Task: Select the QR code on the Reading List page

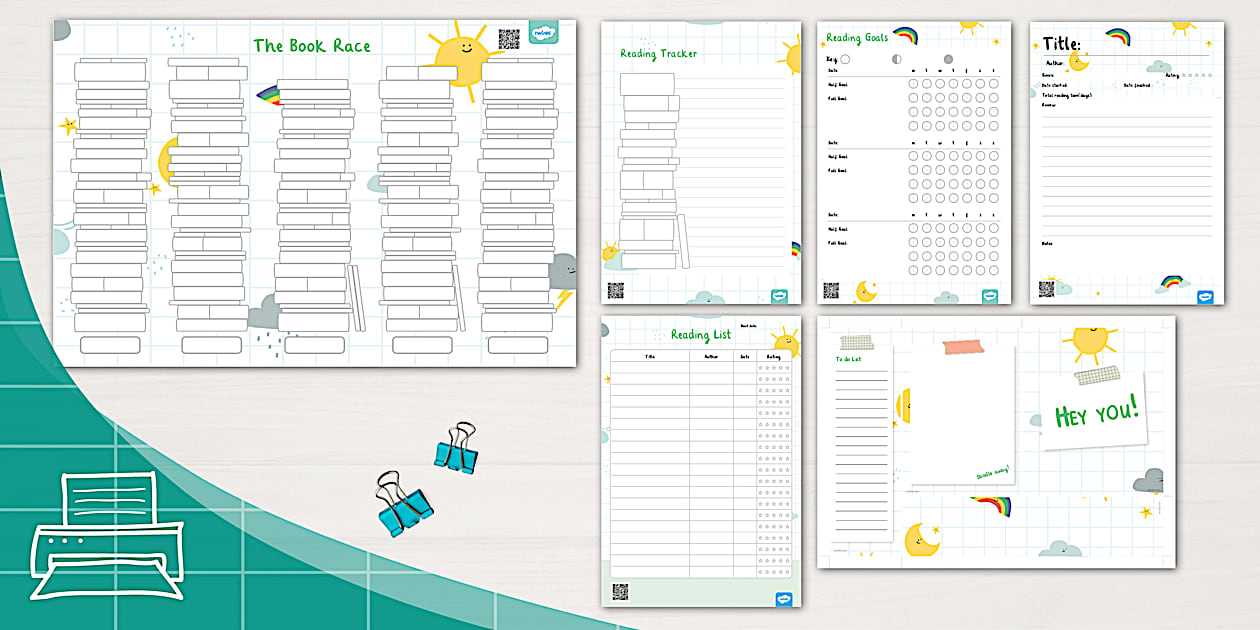Action: (622, 590)
